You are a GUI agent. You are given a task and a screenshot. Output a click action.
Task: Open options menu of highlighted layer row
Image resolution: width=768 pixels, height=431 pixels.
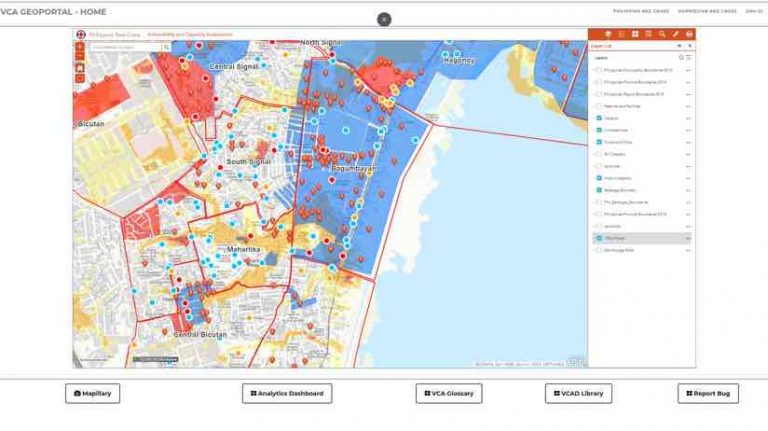688,238
